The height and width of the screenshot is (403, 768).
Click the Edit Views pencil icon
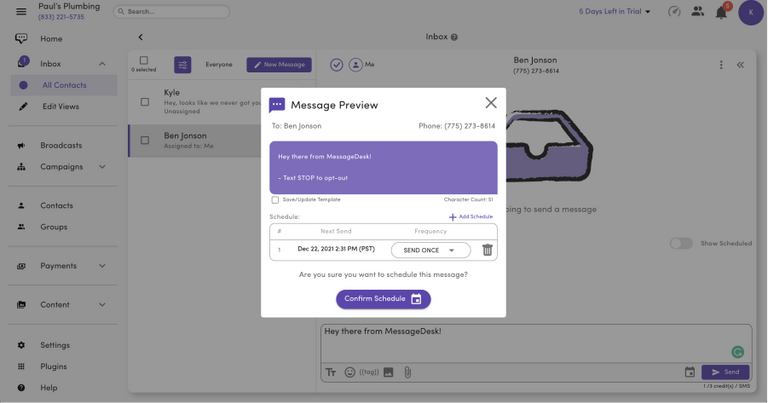coord(23,106)
